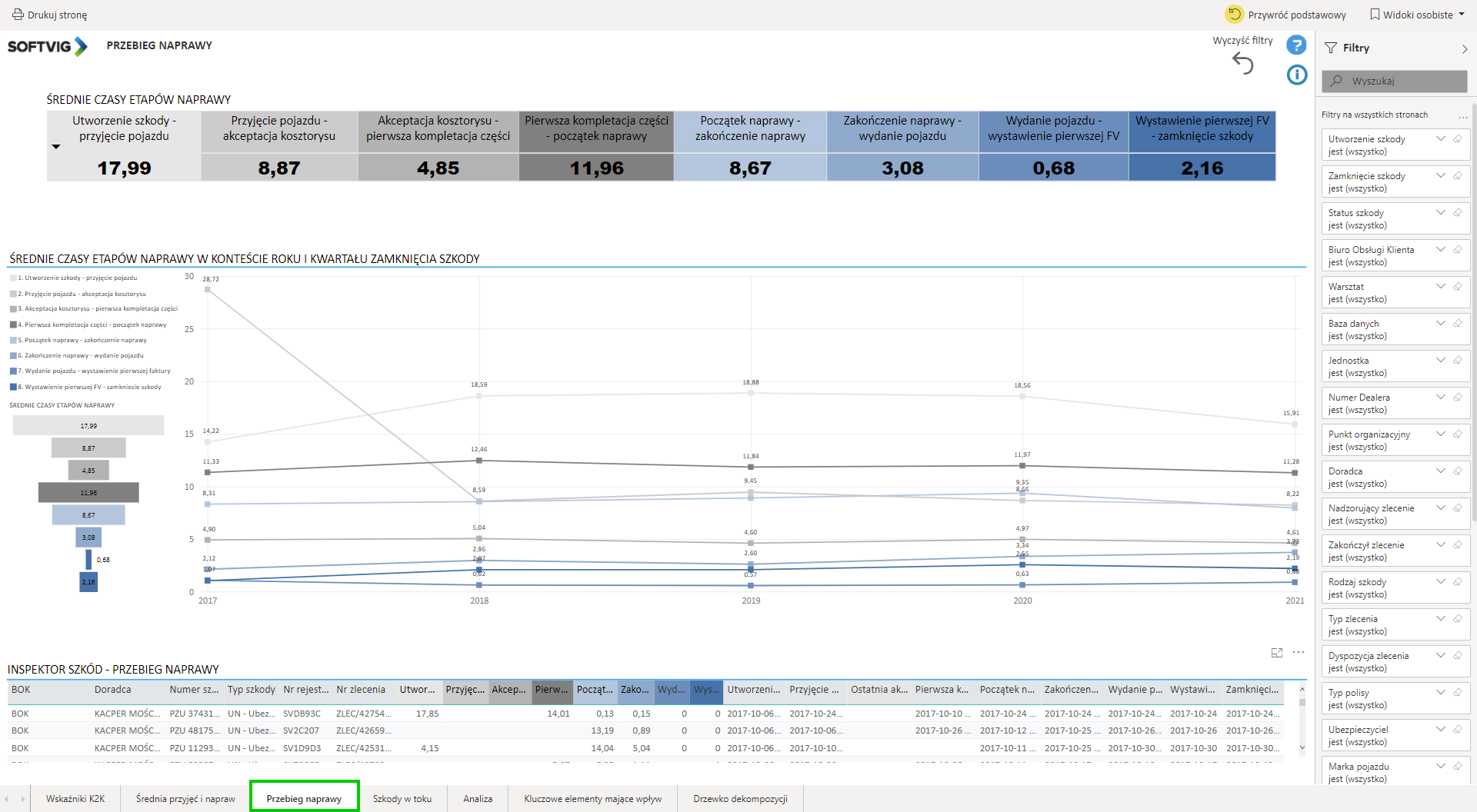Select the 11,96 dark gray funnel bar
Viewport: 1477px width, 812px height.
[88, 493]
